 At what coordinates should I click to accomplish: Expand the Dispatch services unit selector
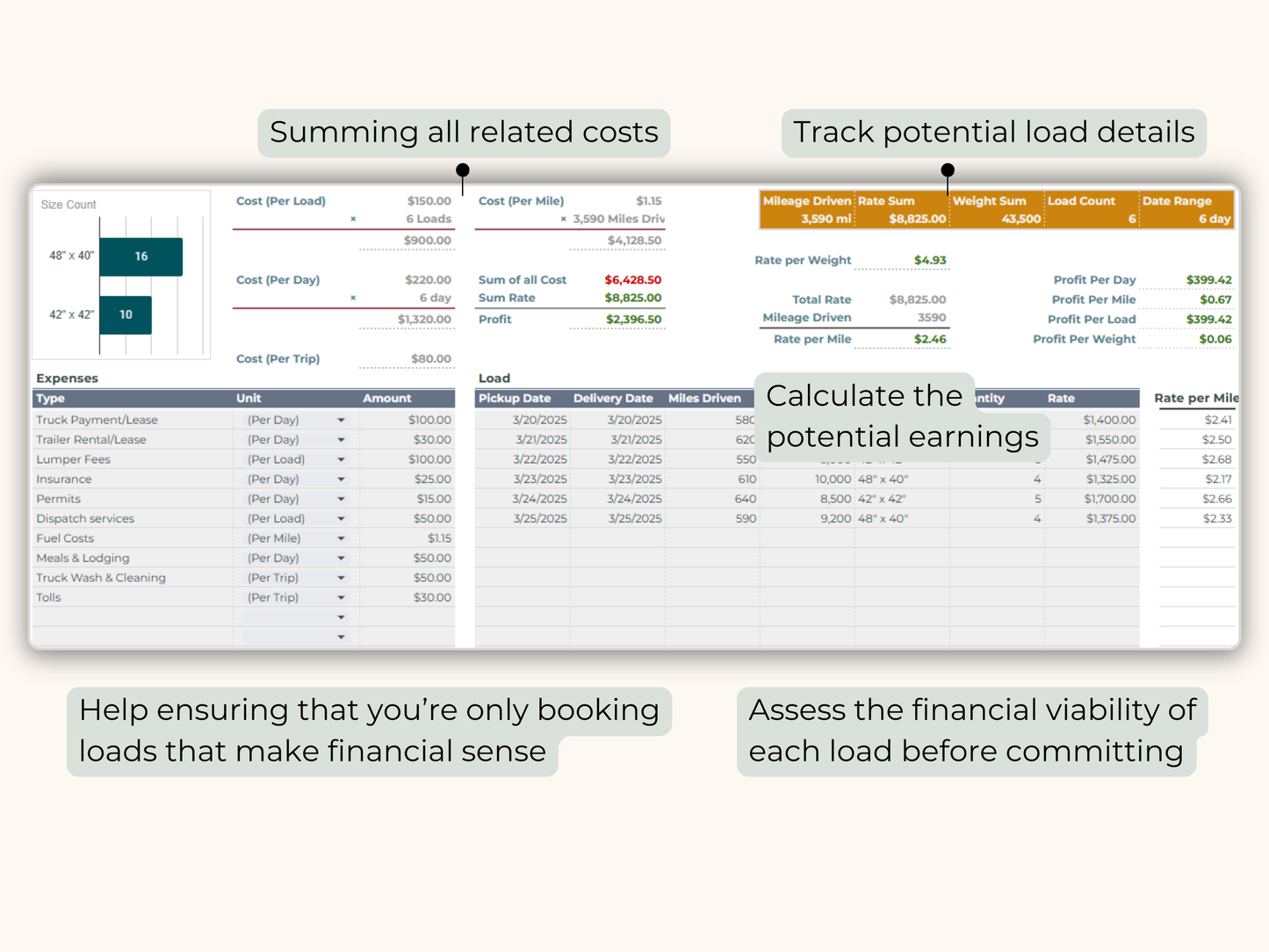341,518
